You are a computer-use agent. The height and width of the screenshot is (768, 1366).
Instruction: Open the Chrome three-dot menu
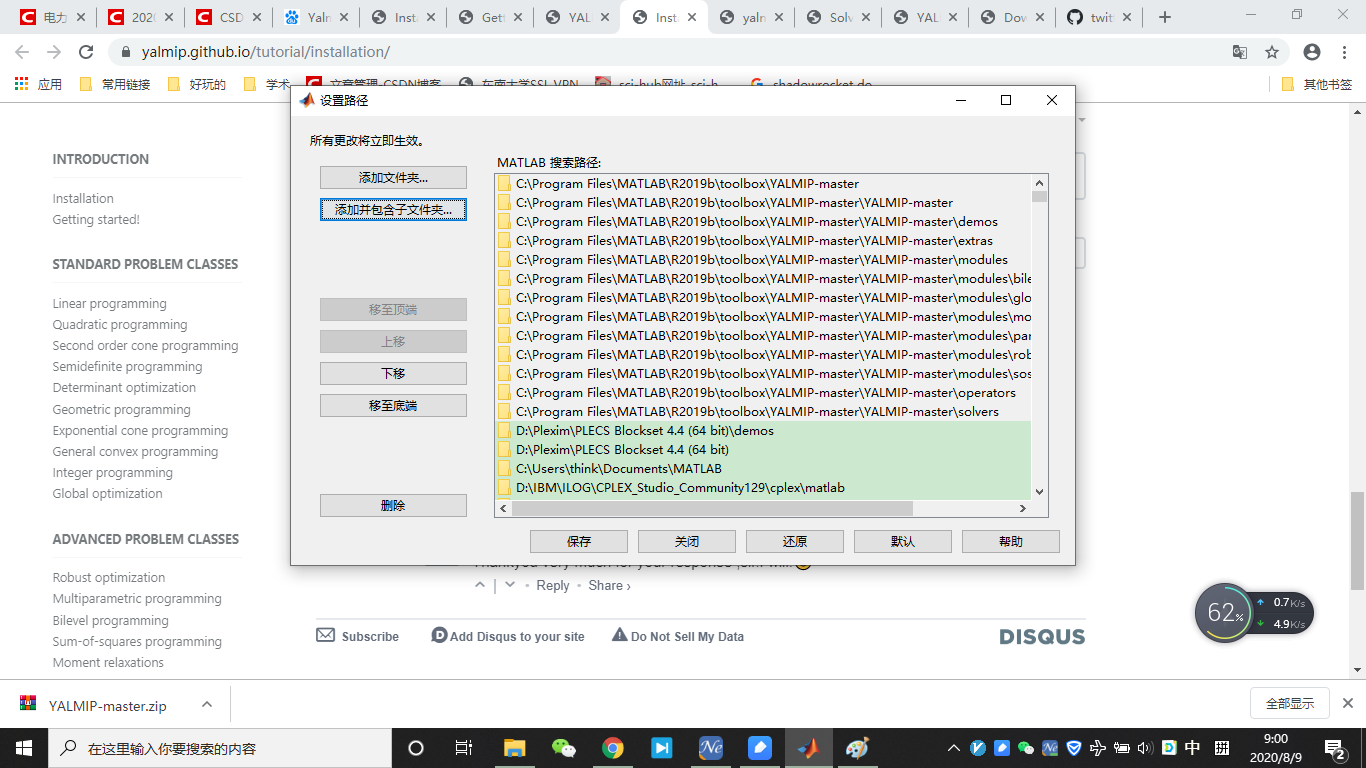[1343, 52]
